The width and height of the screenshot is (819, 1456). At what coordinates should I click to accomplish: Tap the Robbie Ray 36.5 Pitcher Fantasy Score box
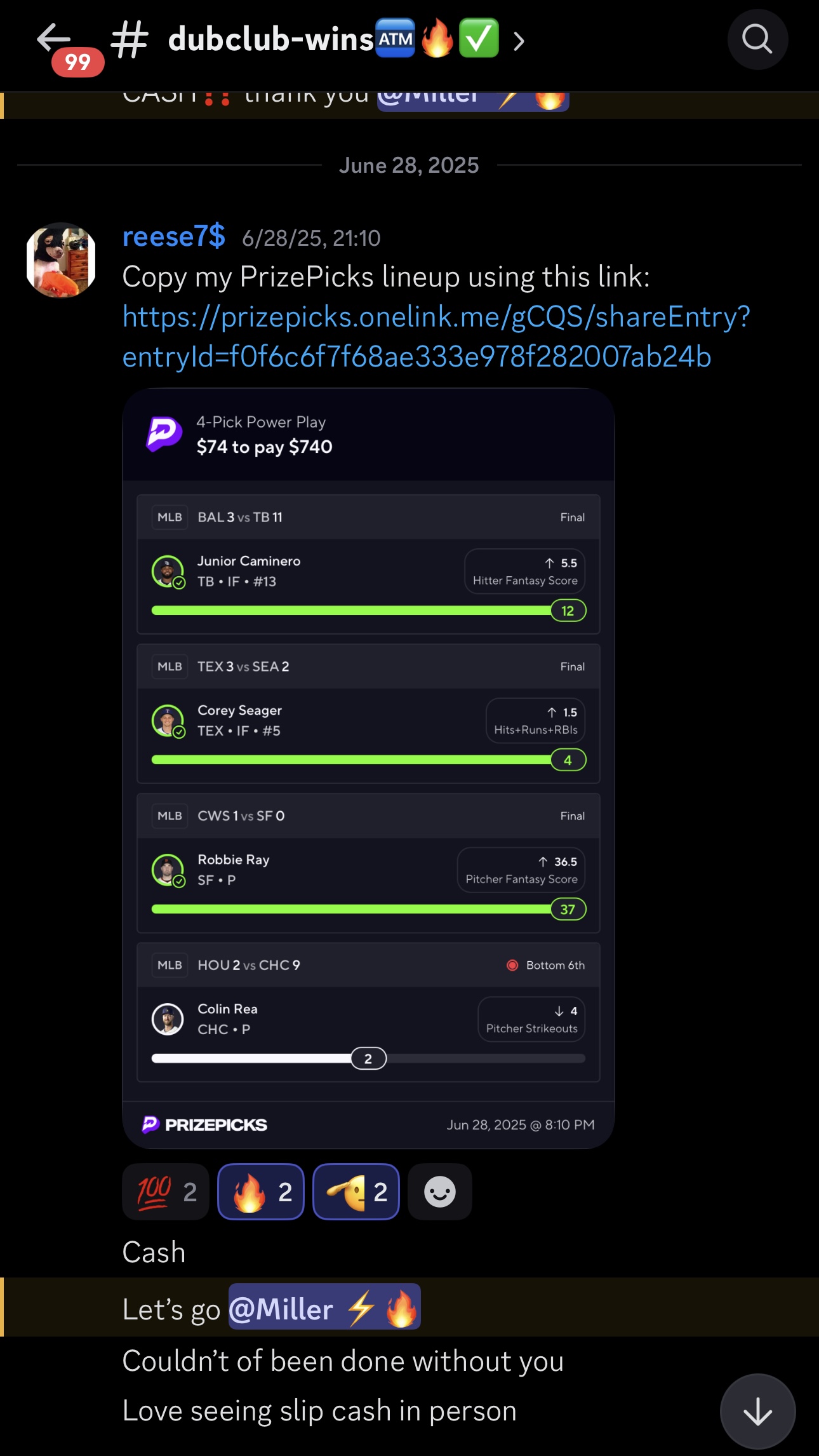pyautogui.click(x=521, y=870)
